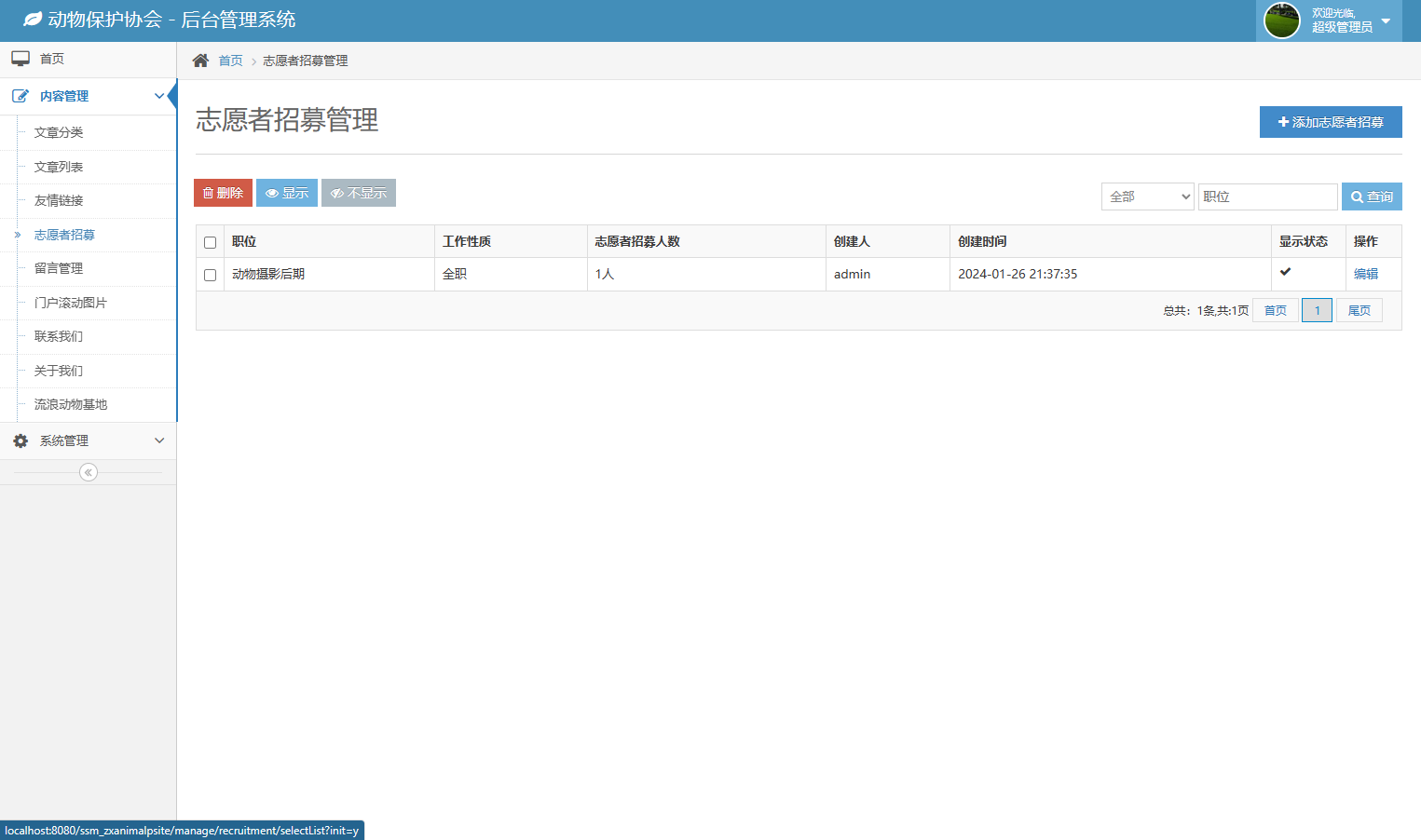Click inside the 职位 search input field
The image size is (1421, 840).
click(x=1267, y=196)
